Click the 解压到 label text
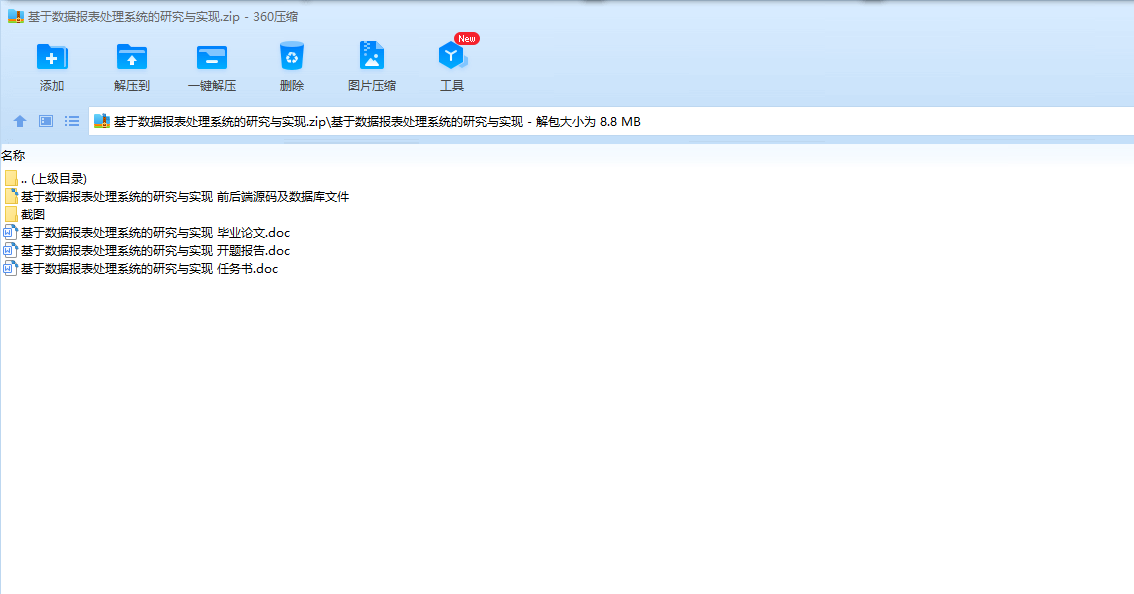1134x594 pixels. [x=132, y=85]
